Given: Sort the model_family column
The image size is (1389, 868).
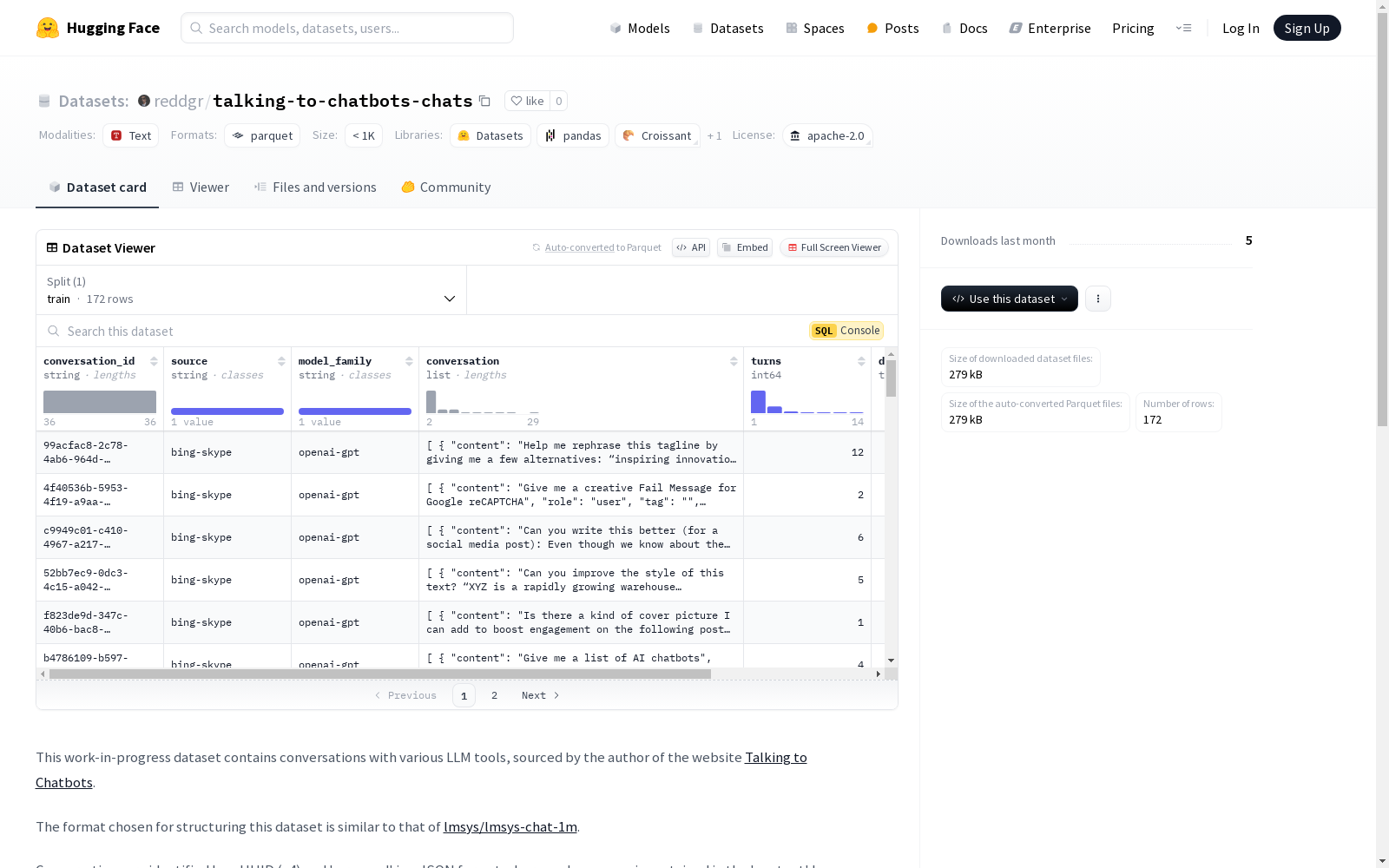Looking at the screenshot, I should coord(409,361).
